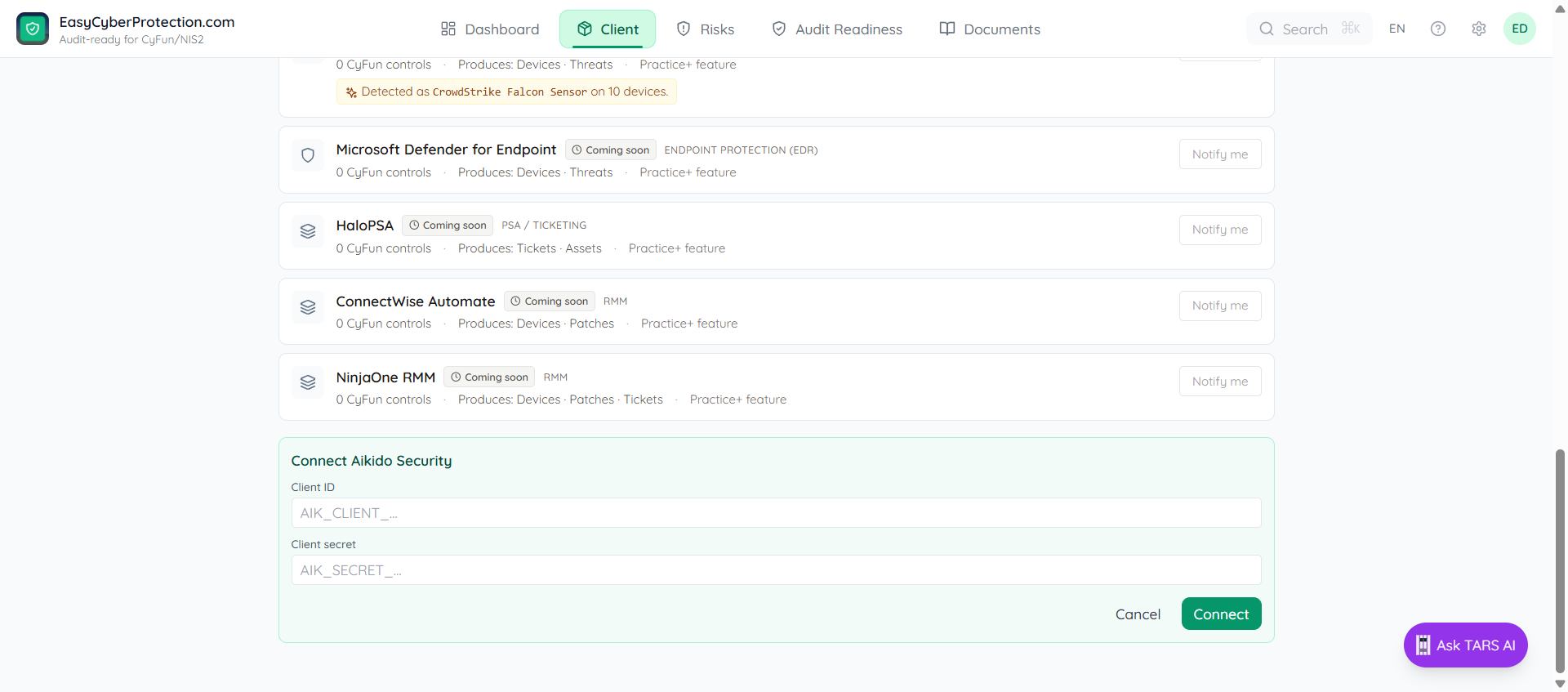Screen dimensions: 1568x692
Task: Go to the Dashboard tab
Action: tap(490, 29)
